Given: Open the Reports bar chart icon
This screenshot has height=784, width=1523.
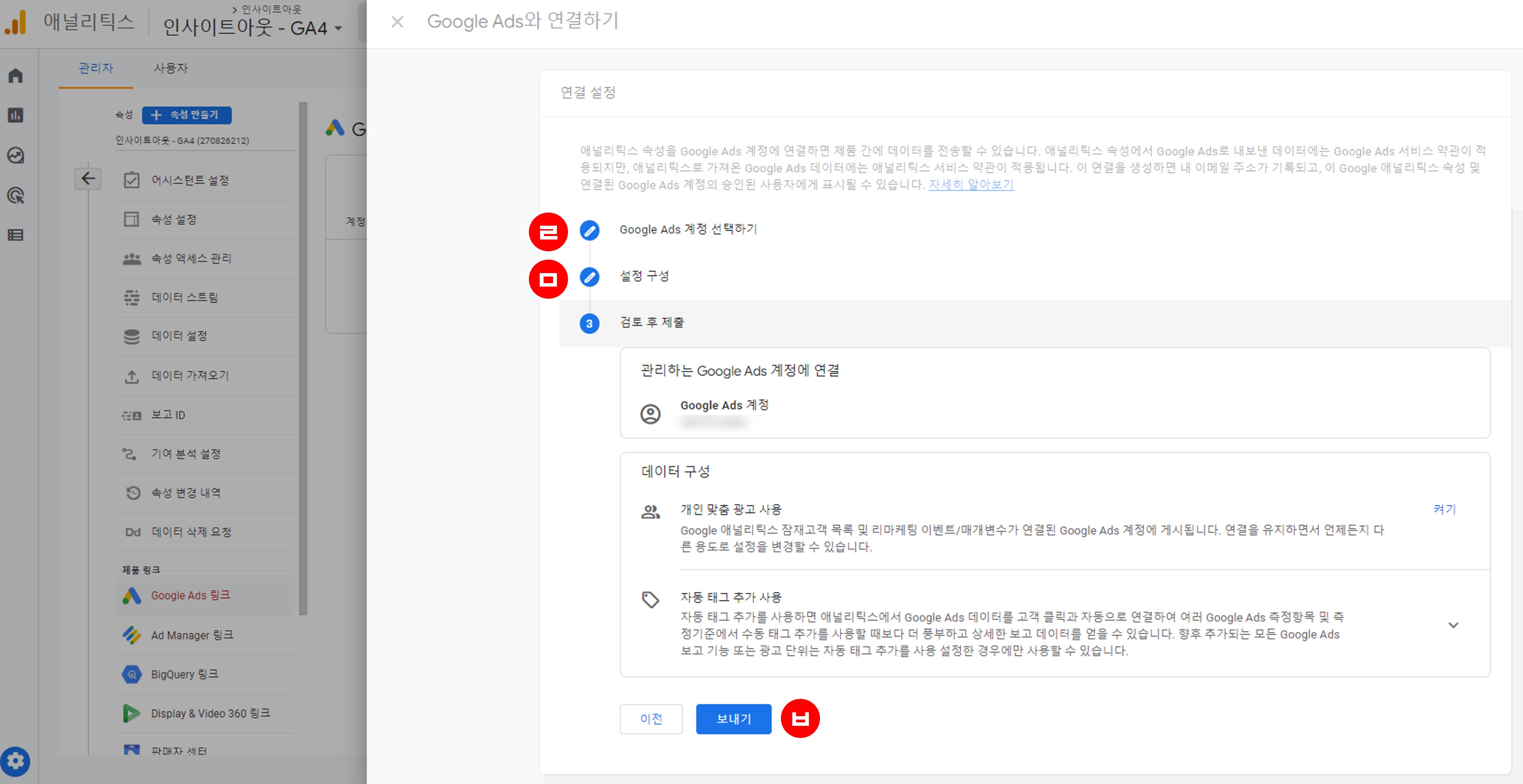Looking at the screenshot, I should [16, 115].
